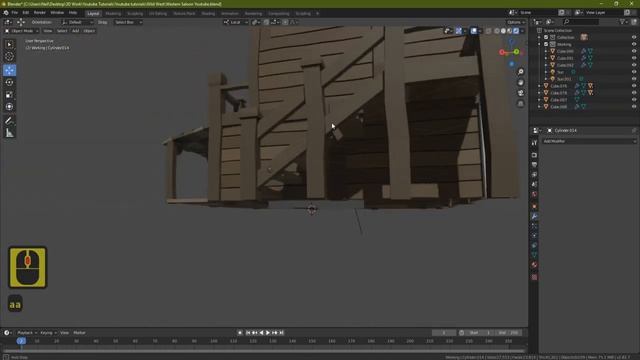
Task: Open the Physics properties tab
Action: coord(534,236)
